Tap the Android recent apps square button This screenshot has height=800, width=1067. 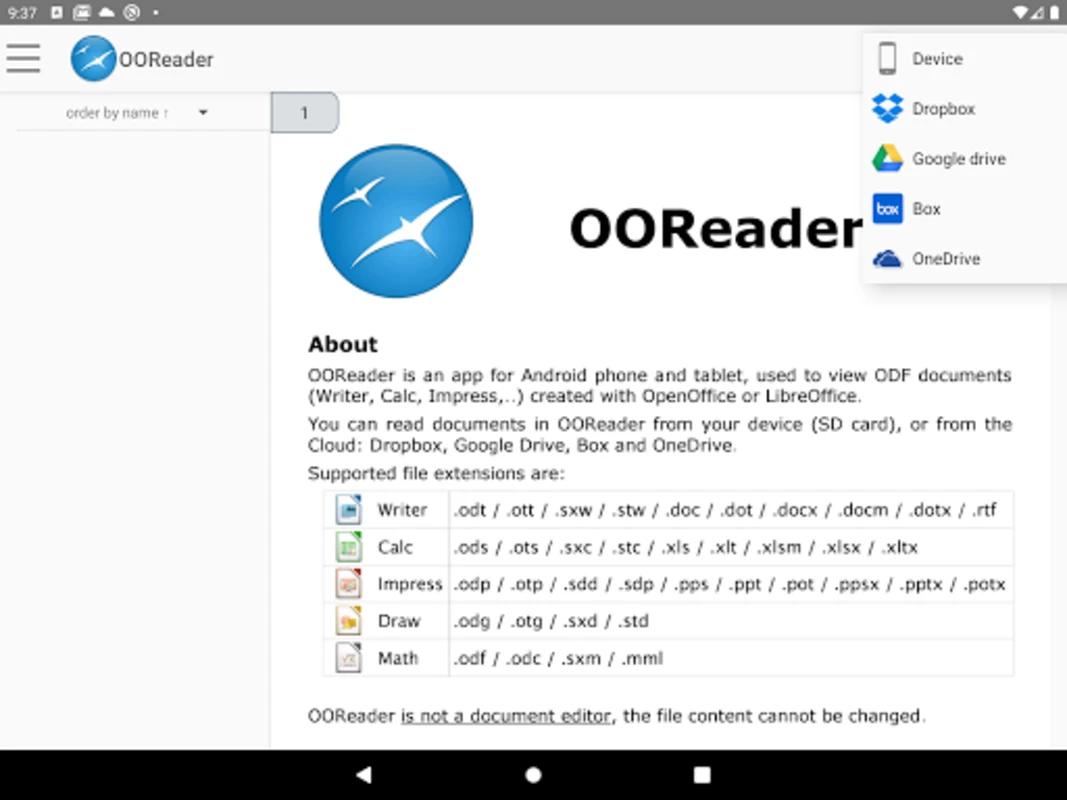(702, 775)
